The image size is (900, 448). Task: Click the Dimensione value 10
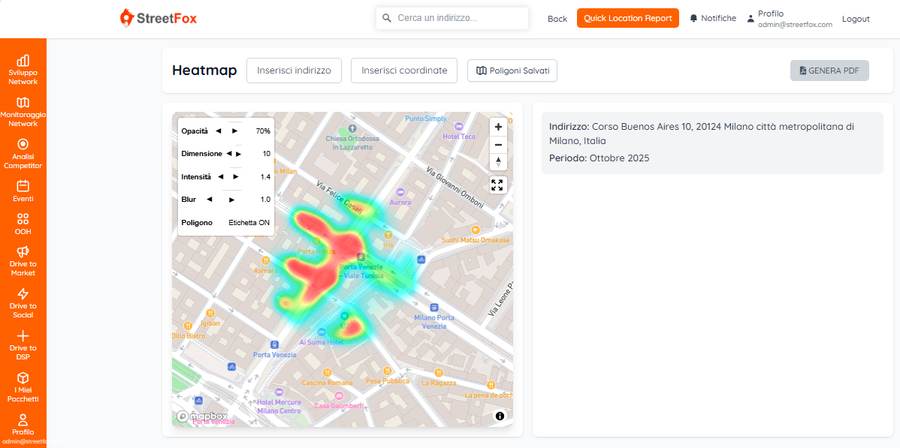[x=266, y=154]
